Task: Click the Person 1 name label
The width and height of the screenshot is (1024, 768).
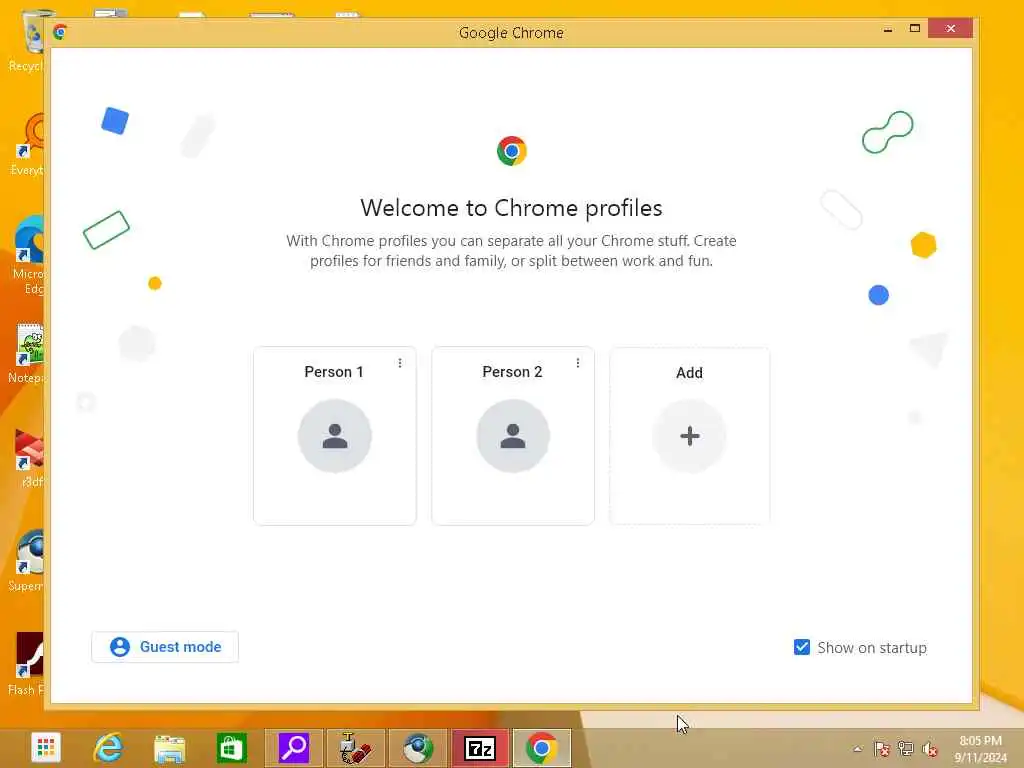Action: [334, 372]
